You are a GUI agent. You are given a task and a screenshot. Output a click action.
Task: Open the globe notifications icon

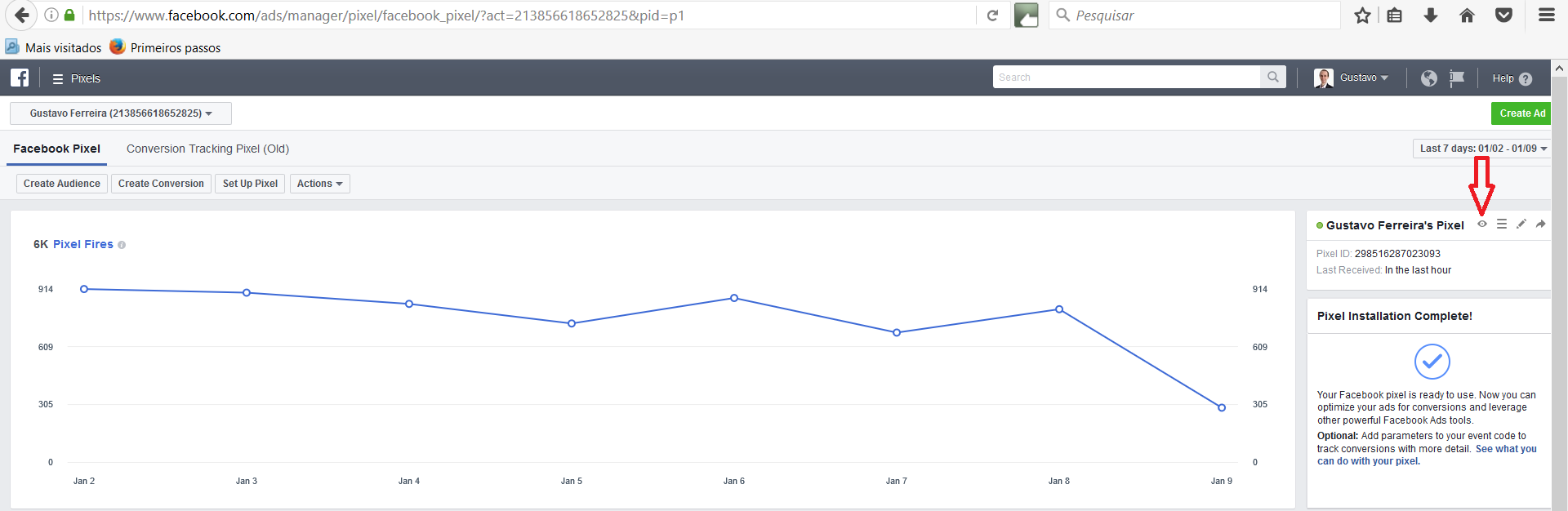tap(1429, 78)
